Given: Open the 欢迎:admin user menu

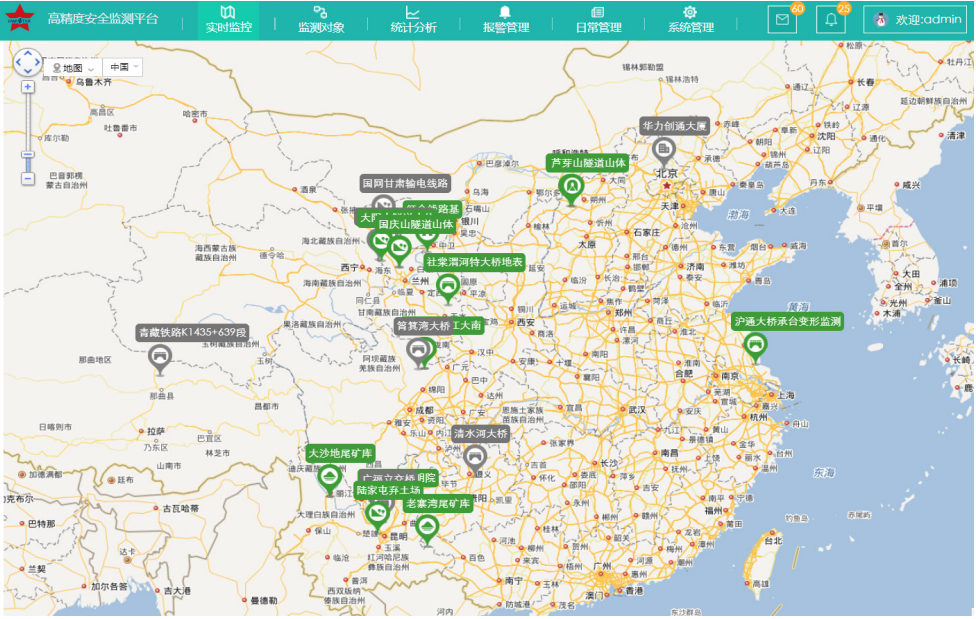Looking at the screenshot, I should coord(915,20).
